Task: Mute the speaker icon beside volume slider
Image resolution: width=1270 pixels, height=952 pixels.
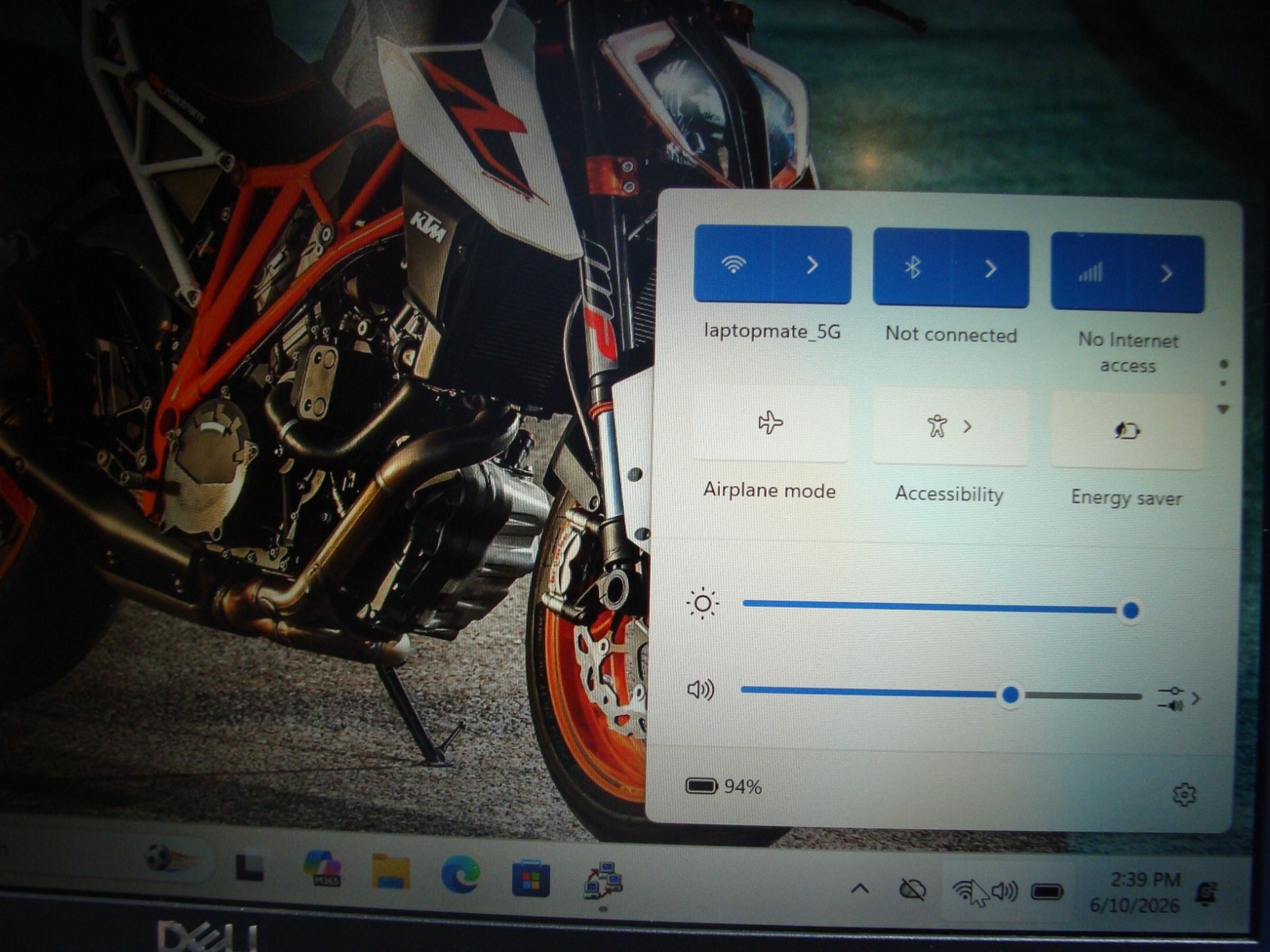Action: coord(701,689)
